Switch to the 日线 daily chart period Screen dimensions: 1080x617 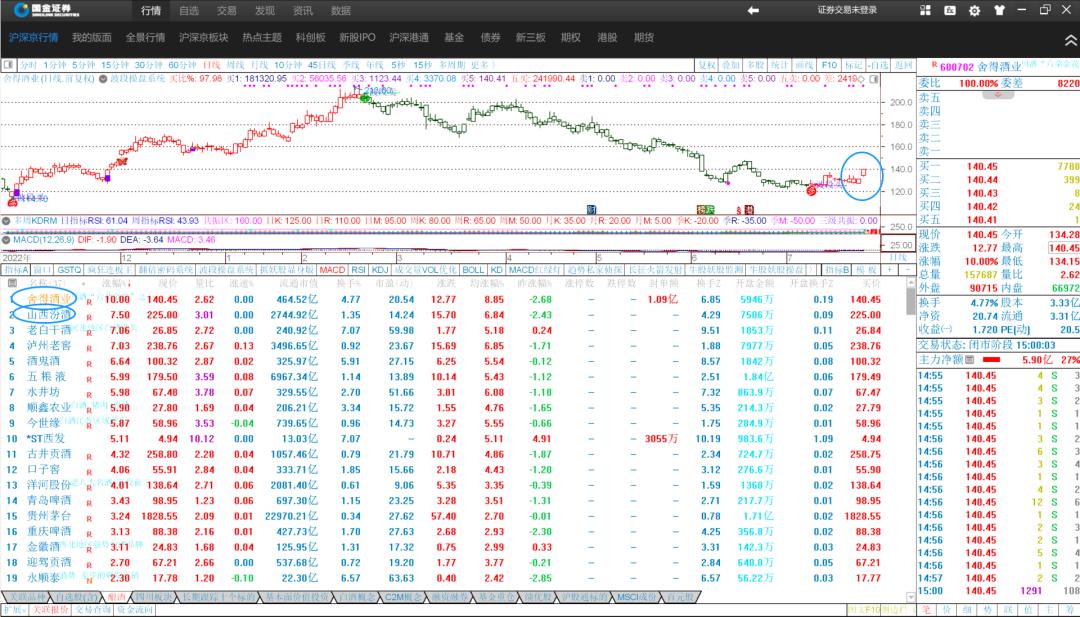click(211, 64)
